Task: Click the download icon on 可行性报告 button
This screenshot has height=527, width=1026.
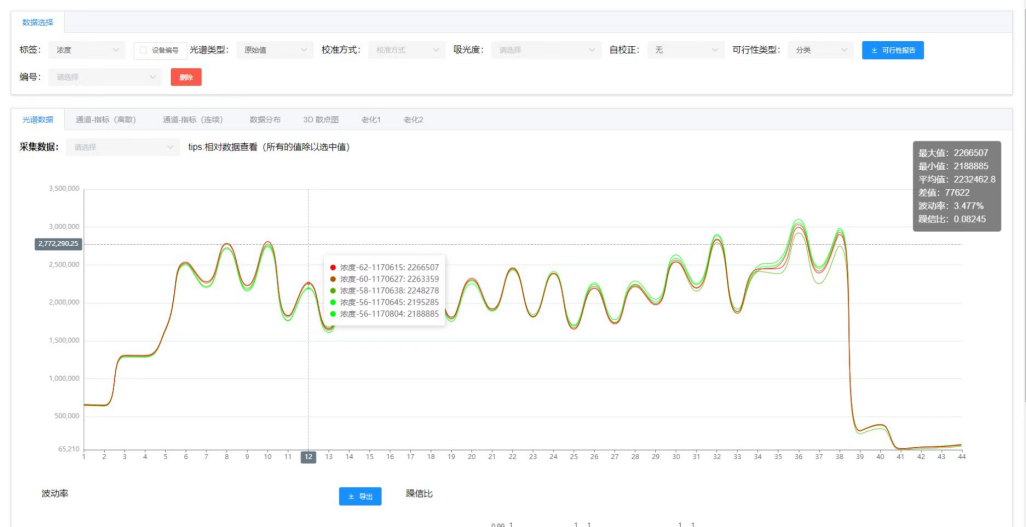Action: pos(875,50)
